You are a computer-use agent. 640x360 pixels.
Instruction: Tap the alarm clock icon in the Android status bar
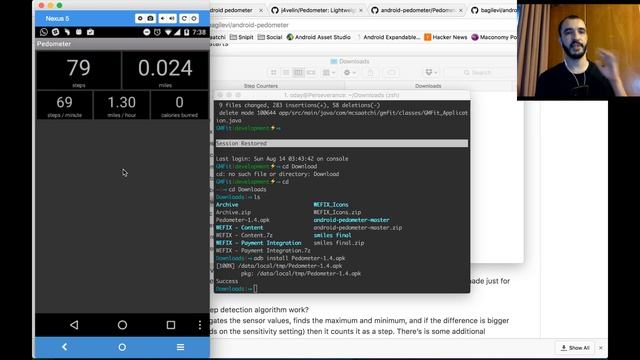pyautogui.click(x=158, y=32)
